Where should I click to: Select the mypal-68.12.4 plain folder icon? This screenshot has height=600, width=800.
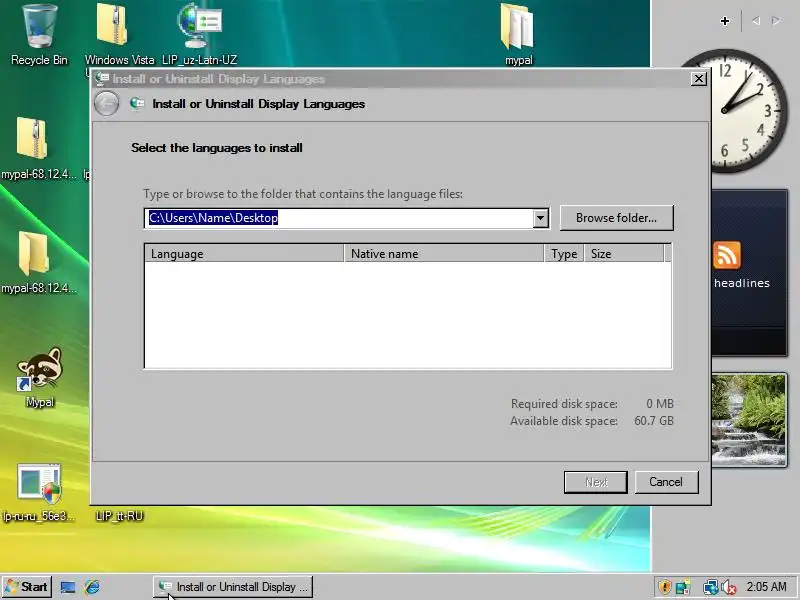click(34, 253)
